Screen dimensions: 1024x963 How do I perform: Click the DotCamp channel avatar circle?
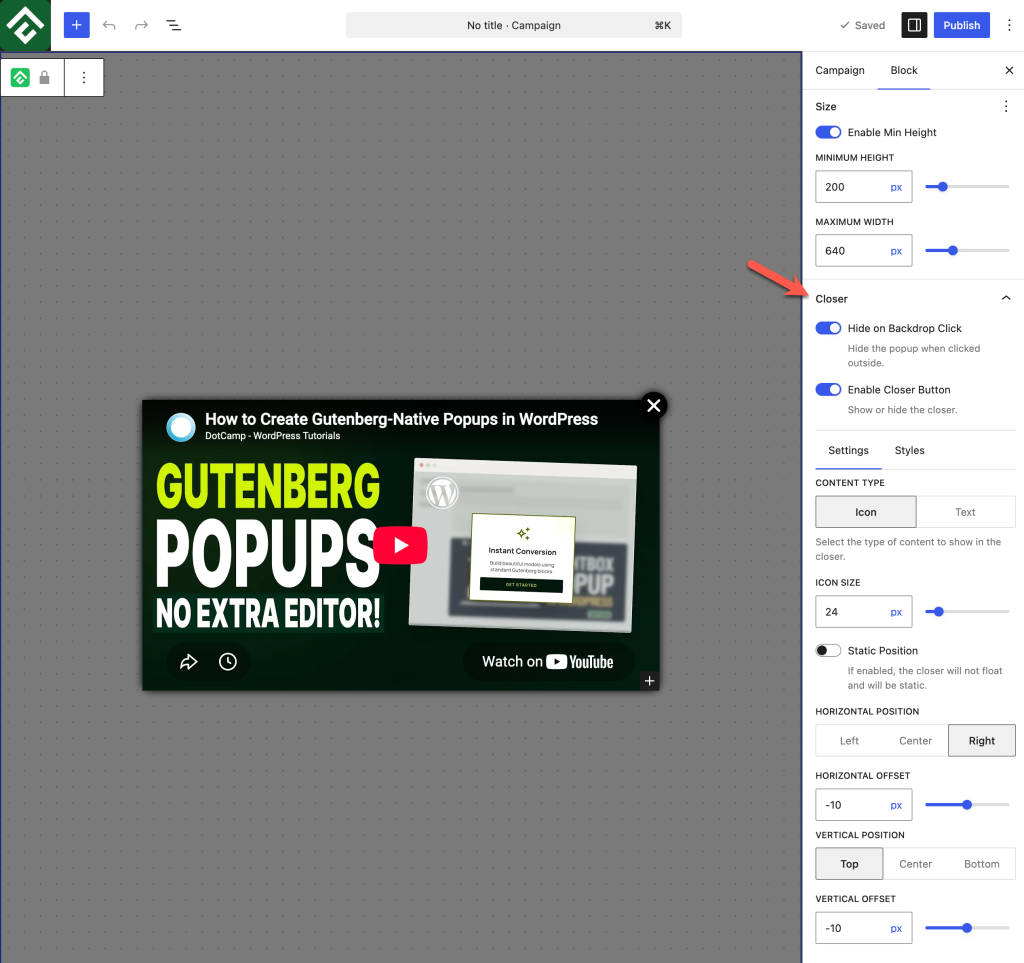click(x=181, y=427)
